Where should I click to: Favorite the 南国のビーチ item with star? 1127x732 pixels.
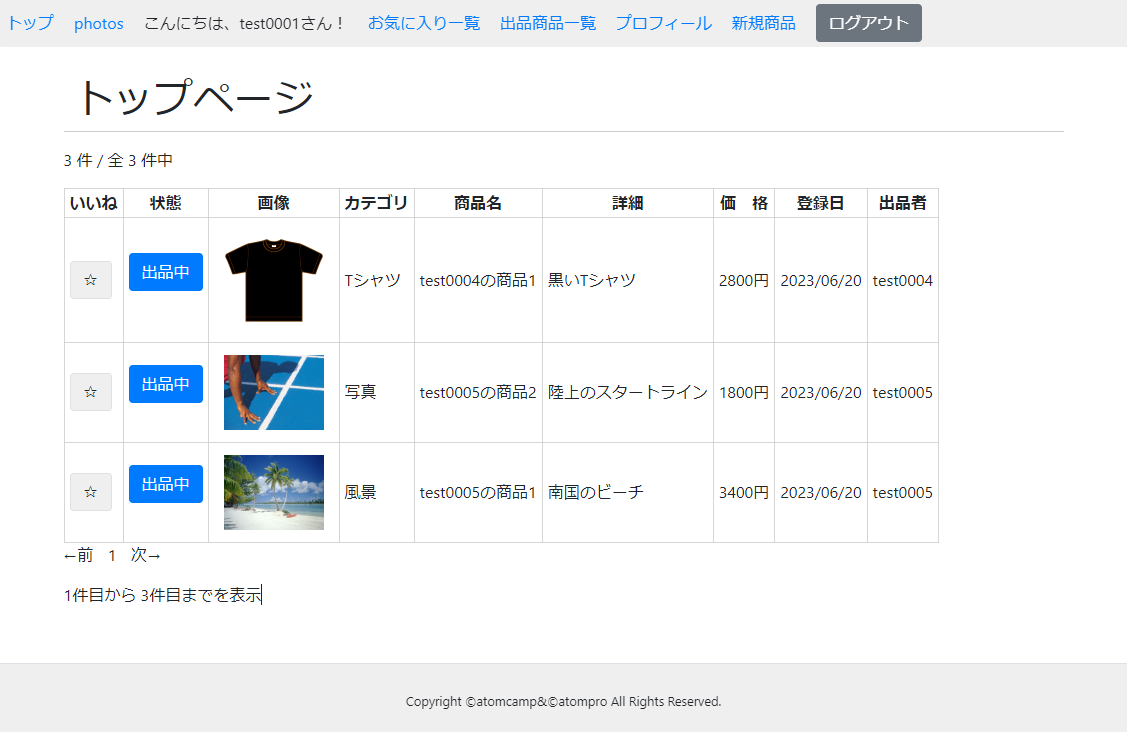[x=91, y=492]
